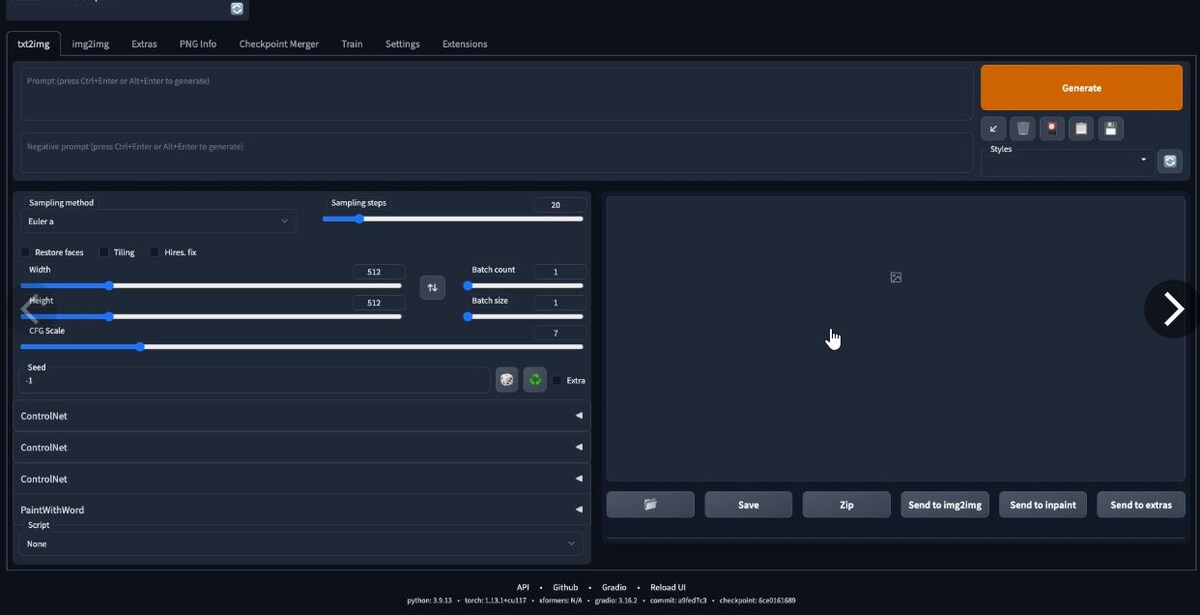This screenshot has height=615, width=1200.
Task: Expand the first ControlNet section
Action: point(301,416)
